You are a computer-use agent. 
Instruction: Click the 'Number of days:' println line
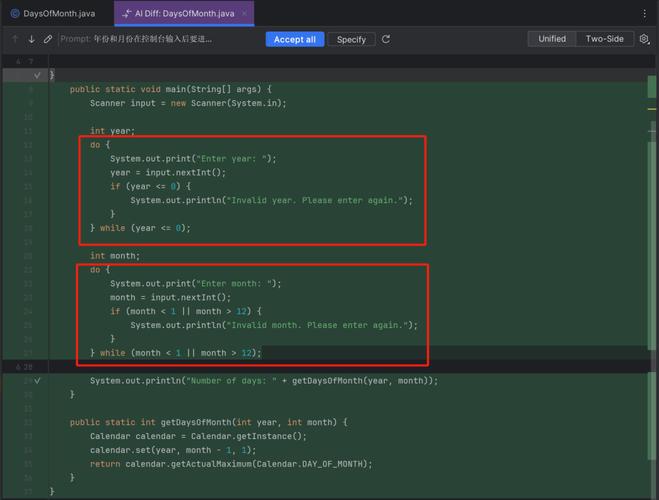(264, 381)
